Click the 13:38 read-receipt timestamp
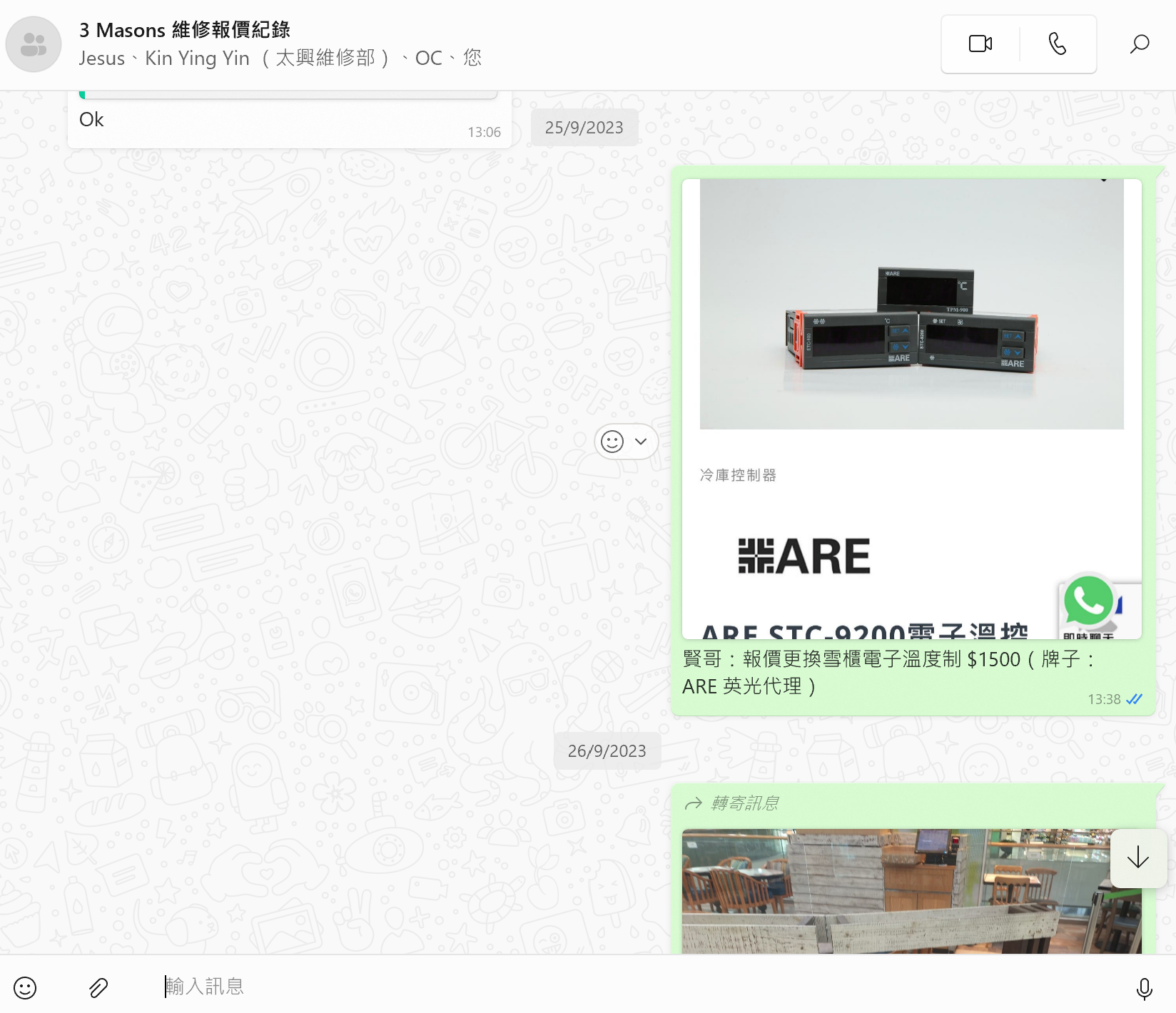This screenshot has height=1013, width=1176. (x=1115, y=699)
